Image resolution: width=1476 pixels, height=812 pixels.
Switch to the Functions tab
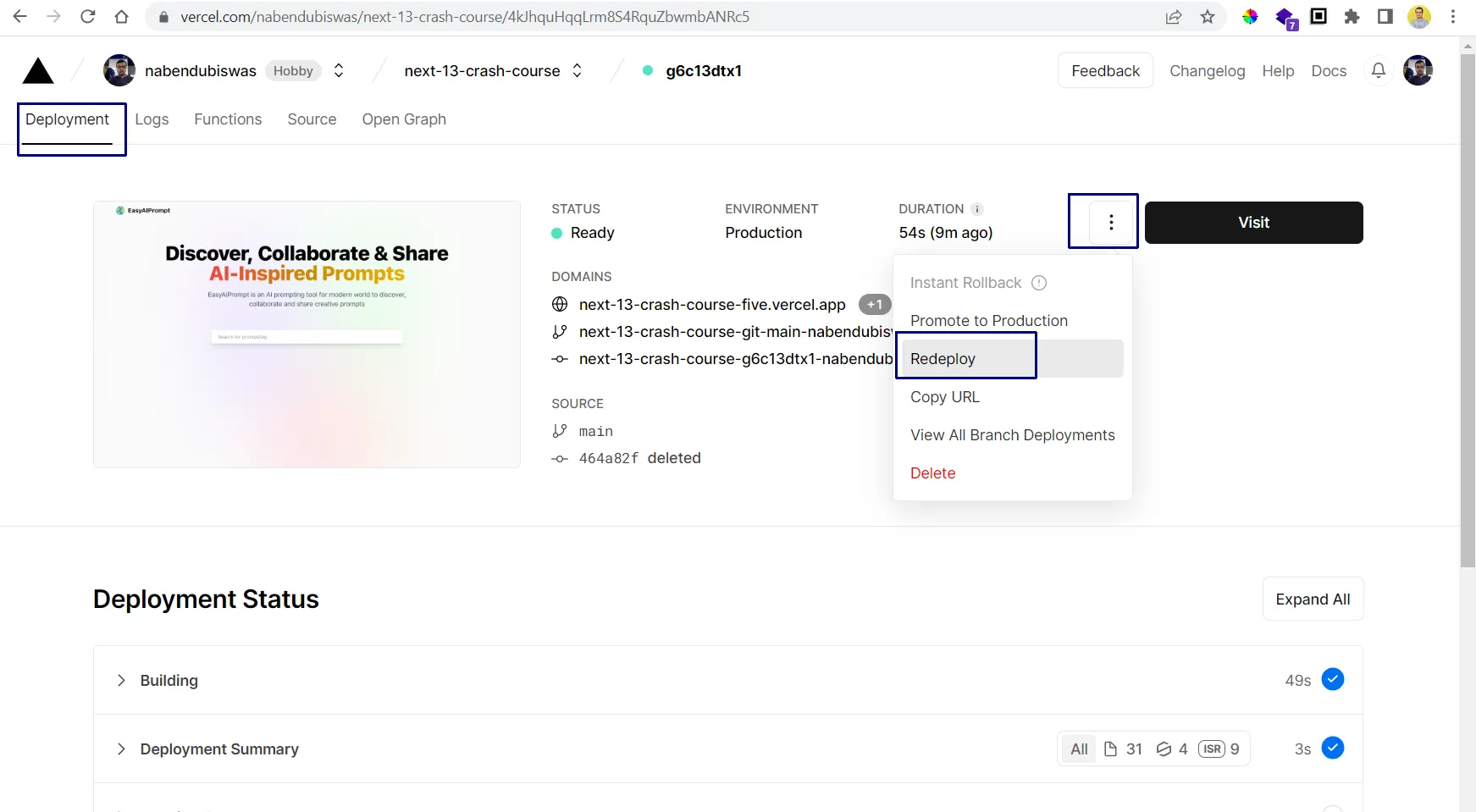click(x=228, y=119)
